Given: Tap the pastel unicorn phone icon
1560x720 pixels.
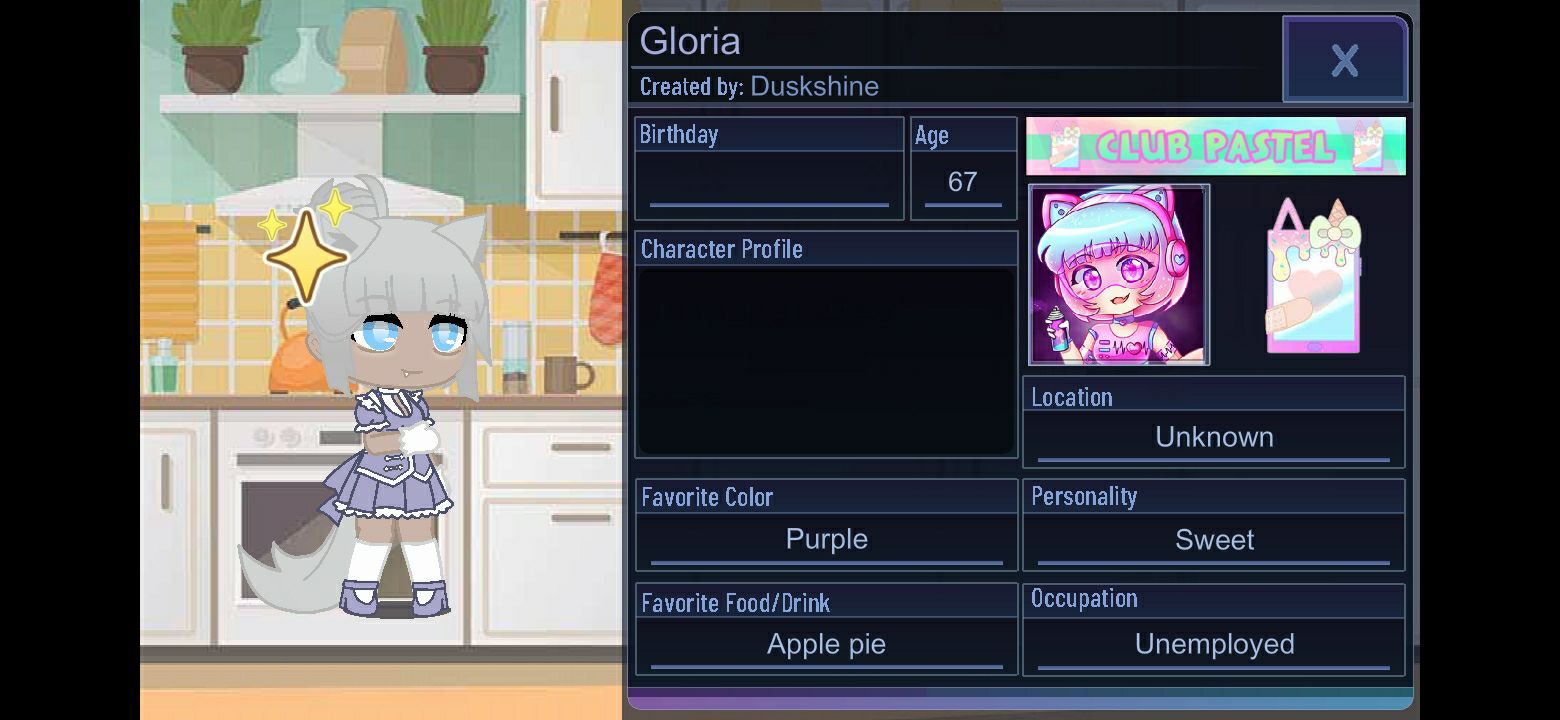Looking at the screenshot, I should point(1314,275).
